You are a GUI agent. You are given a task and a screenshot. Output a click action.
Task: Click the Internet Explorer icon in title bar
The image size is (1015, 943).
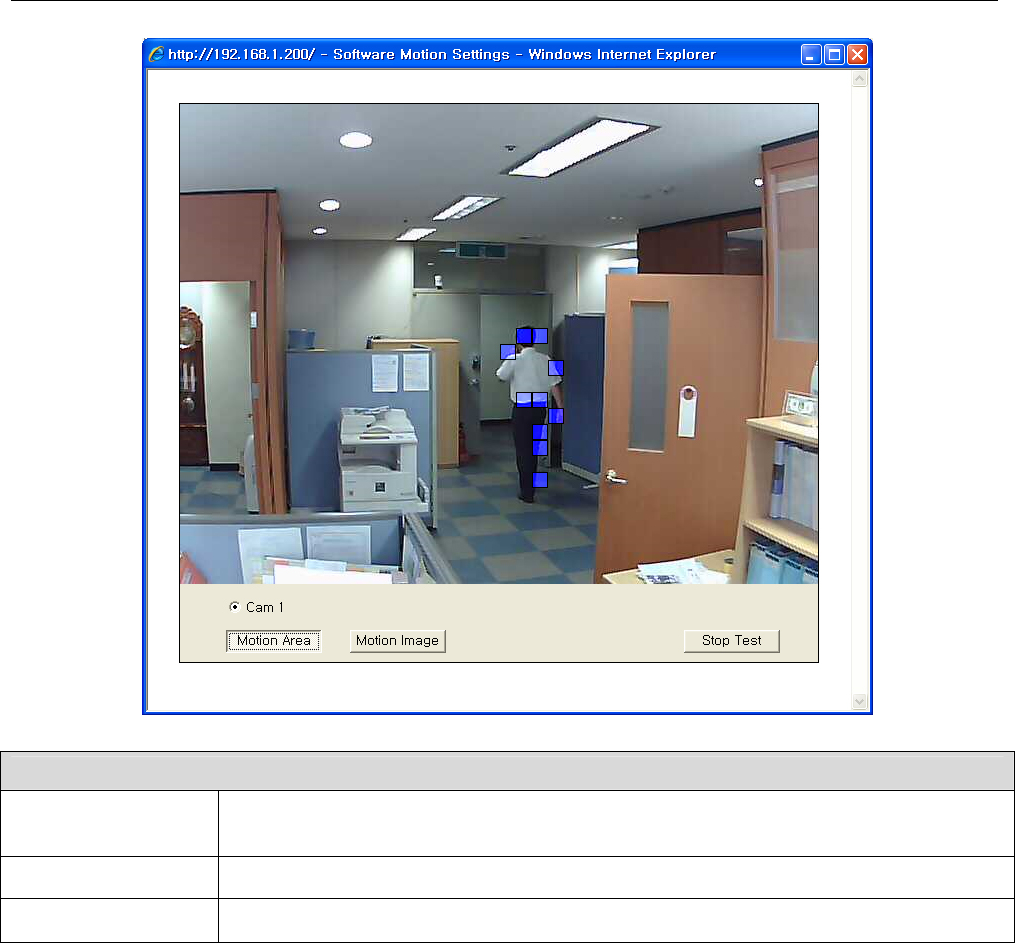click(x=156, y=54)
